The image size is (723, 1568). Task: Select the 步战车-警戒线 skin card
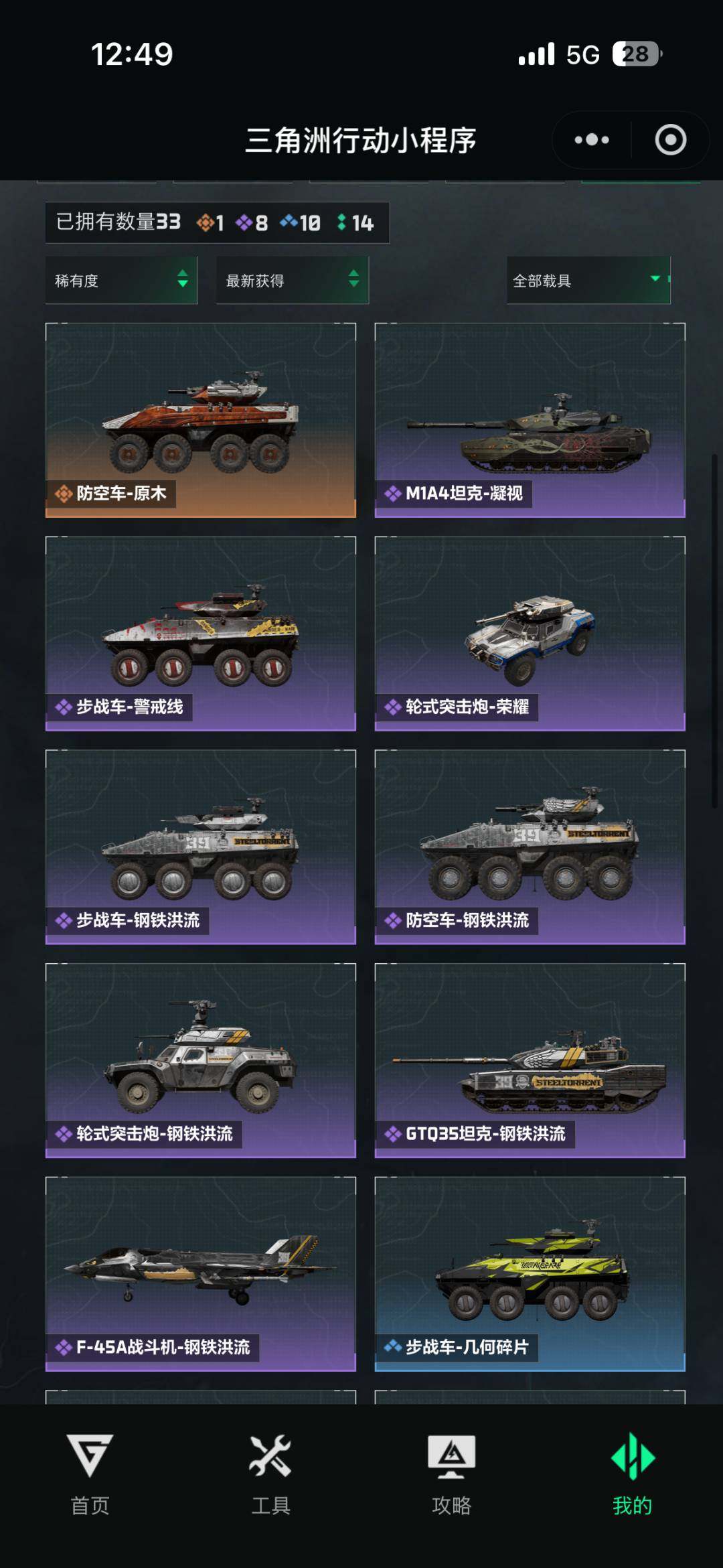point(201,634)
